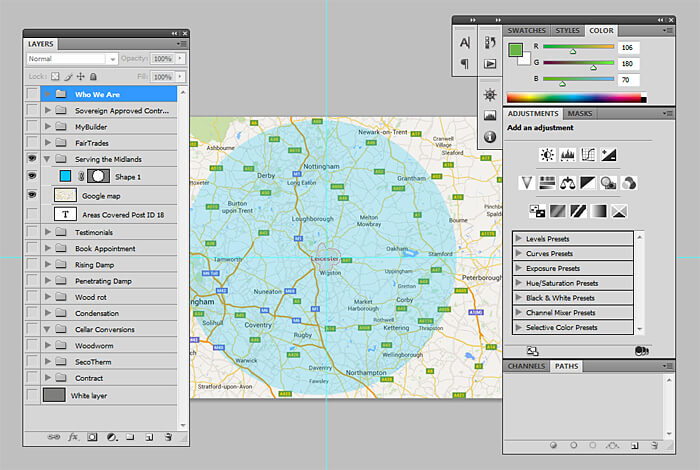Click the Color Balance scales icon
Image resolution: width=700 pixels, height=470 pixels.
[x=568, y=182]
